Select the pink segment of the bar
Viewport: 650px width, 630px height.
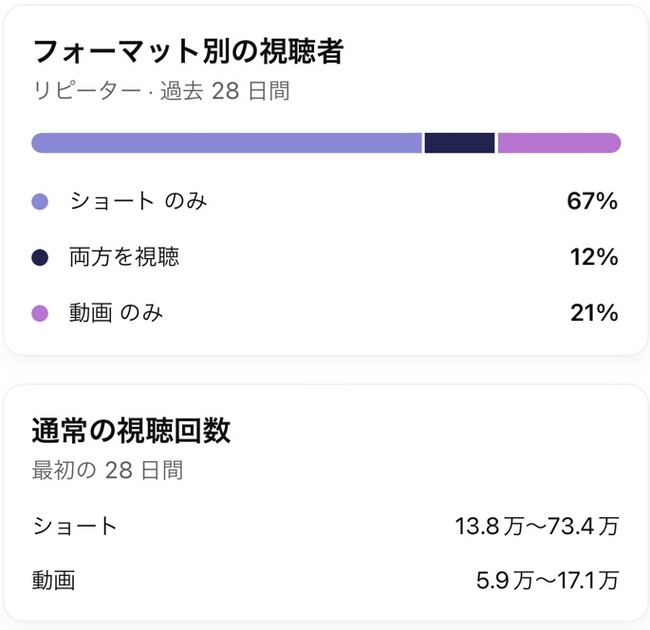[559, 143]
